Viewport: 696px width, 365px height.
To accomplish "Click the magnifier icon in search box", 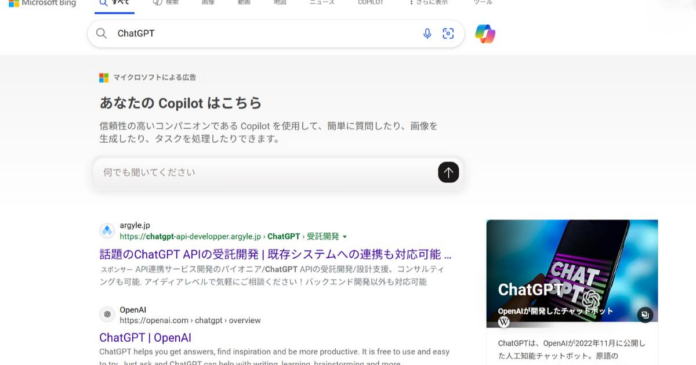I will (101, 33).
